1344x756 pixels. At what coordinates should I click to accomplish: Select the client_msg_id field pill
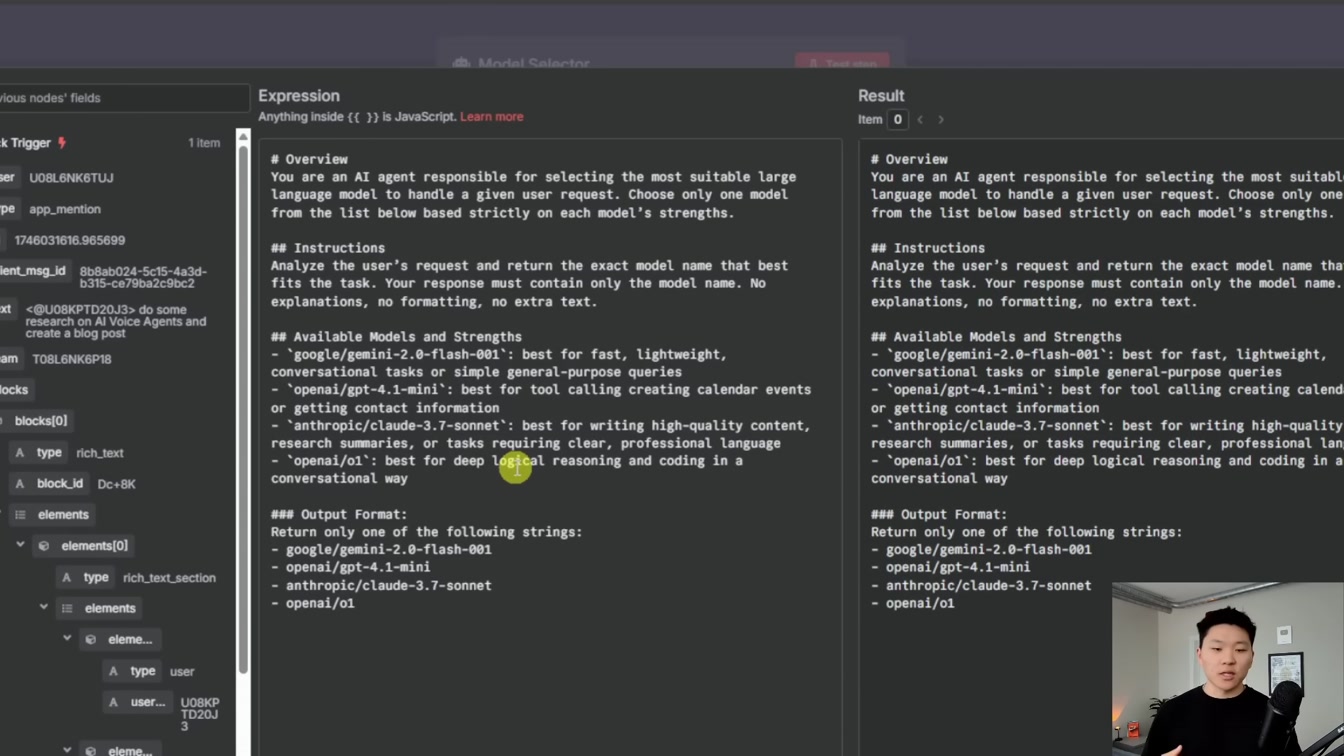pyautogui.click(x=34, y=271)
